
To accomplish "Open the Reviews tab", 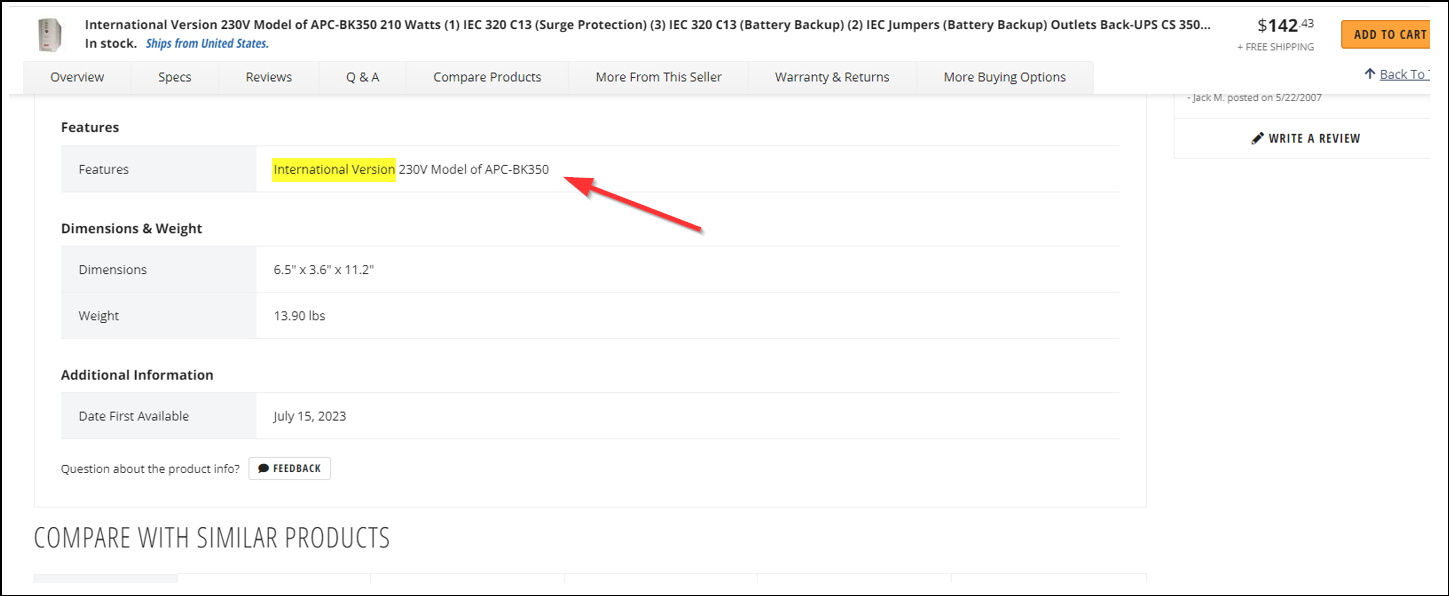I will coord(267,77).
